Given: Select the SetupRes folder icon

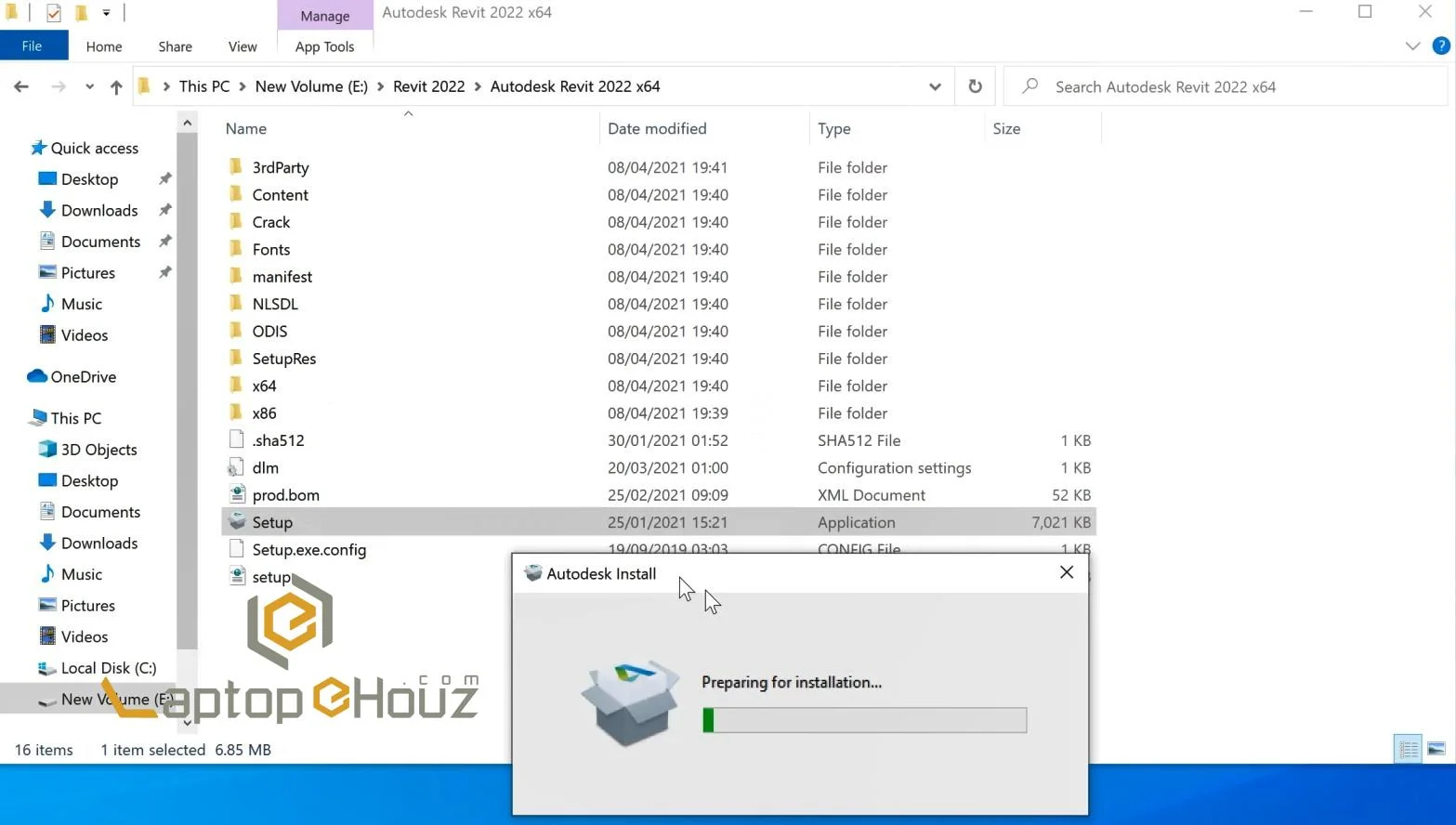Looking at the screenshot, I should [236, 359].
